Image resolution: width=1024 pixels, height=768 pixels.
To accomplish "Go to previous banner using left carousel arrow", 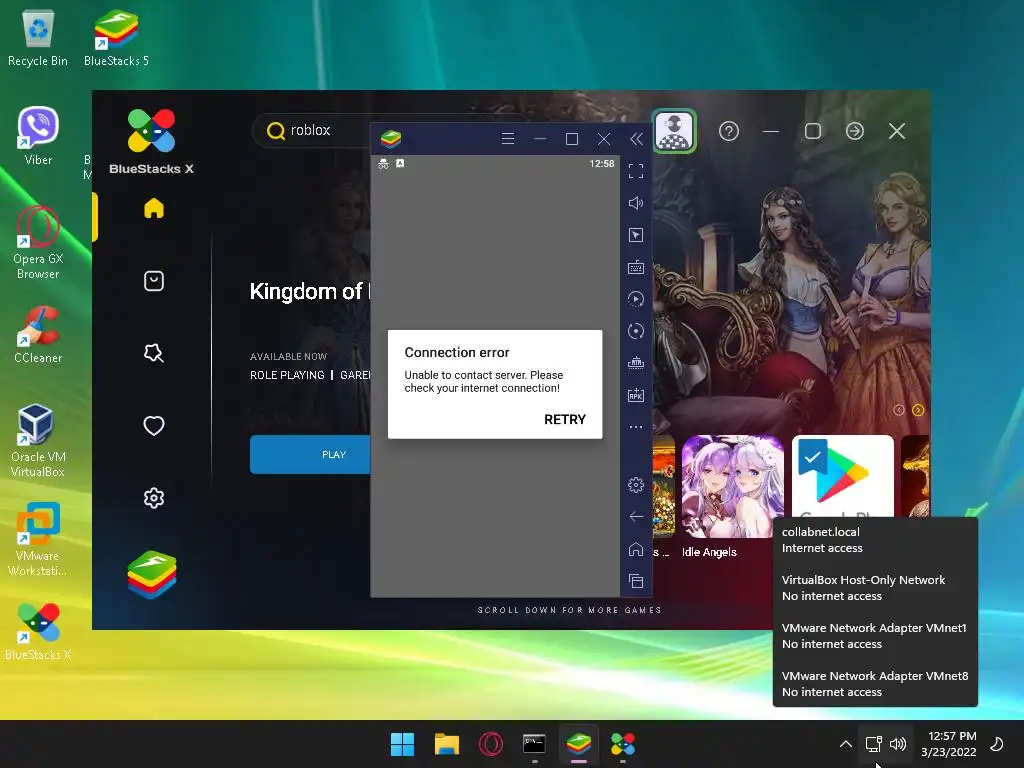I will click(x=899, y=410).
